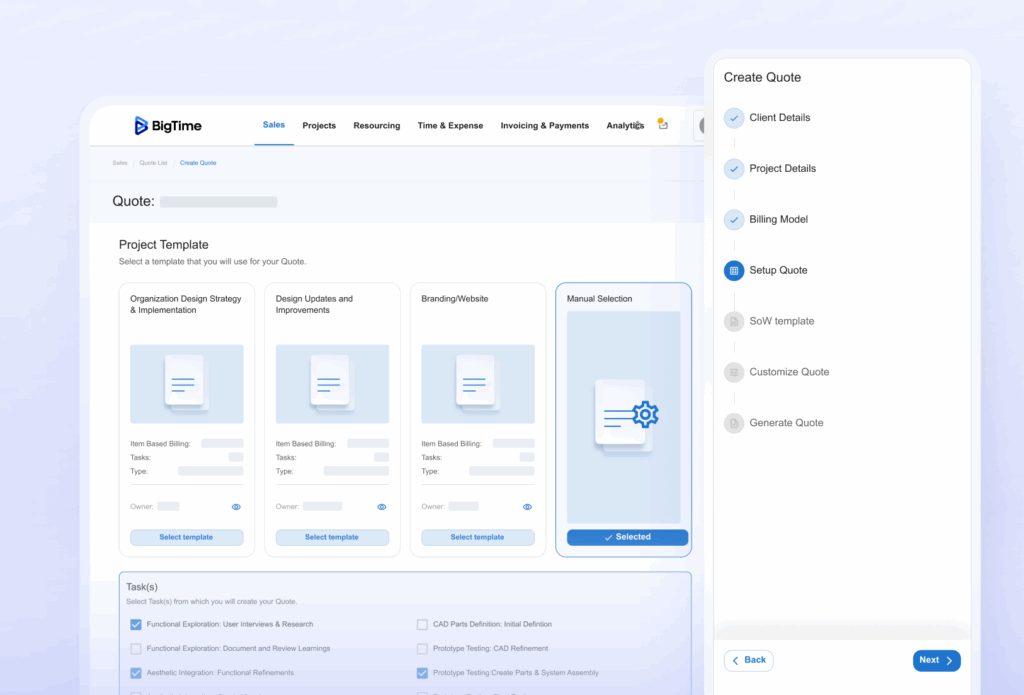Preview the Branding/Website template with eye icon
Viewport: 1024px width, 695px height.
tap(527, 507)
